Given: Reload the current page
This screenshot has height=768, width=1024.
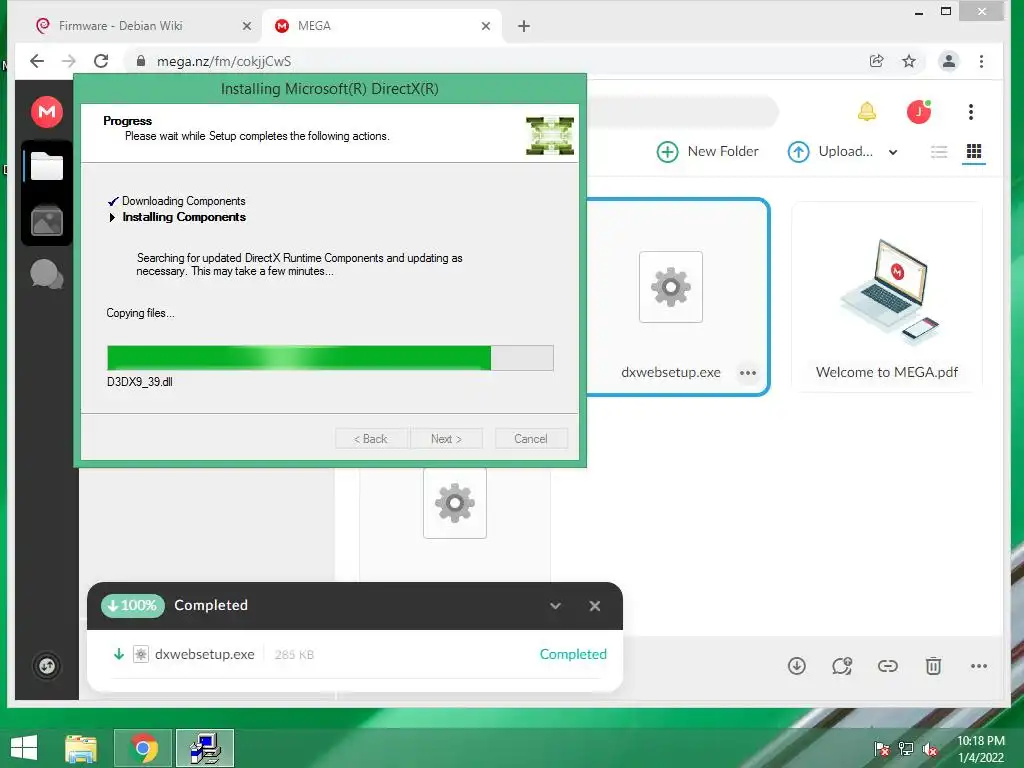Looking at the screenshot, I should (x=101, y=61).
